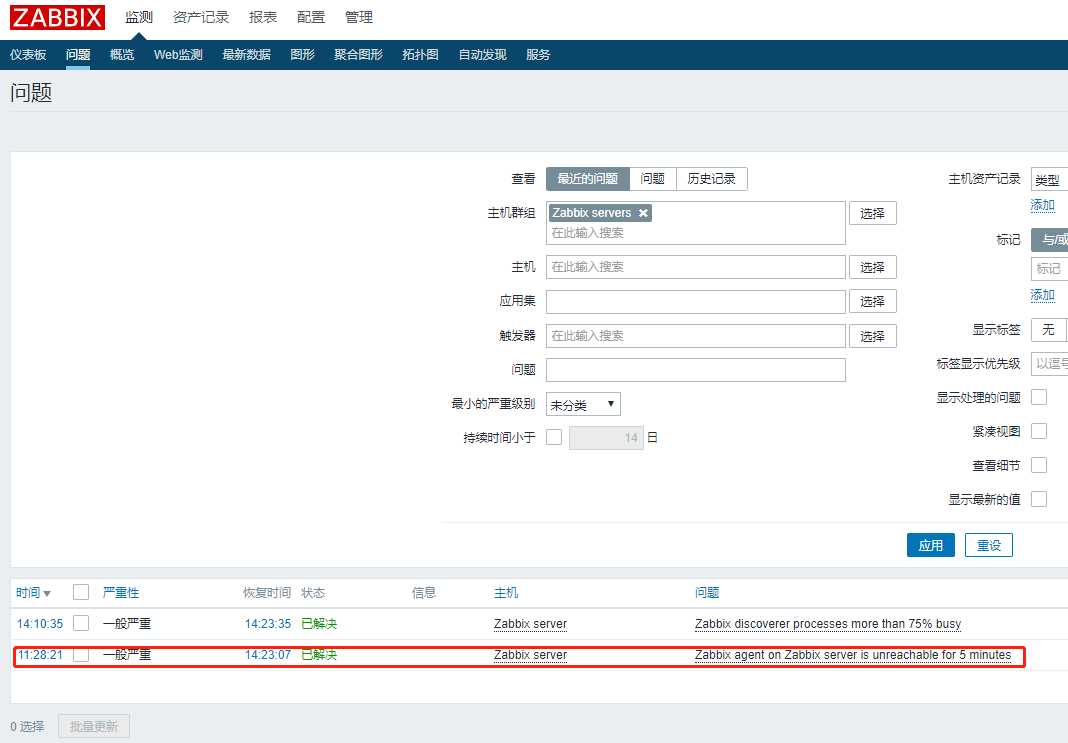Click the ZABBIX logo
The image size is (1068, 743).
point(57,17)
